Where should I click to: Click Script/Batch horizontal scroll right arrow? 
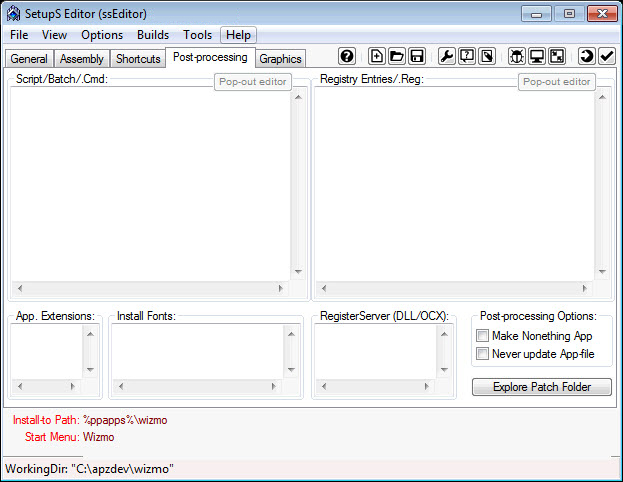[x=281, y=288]
